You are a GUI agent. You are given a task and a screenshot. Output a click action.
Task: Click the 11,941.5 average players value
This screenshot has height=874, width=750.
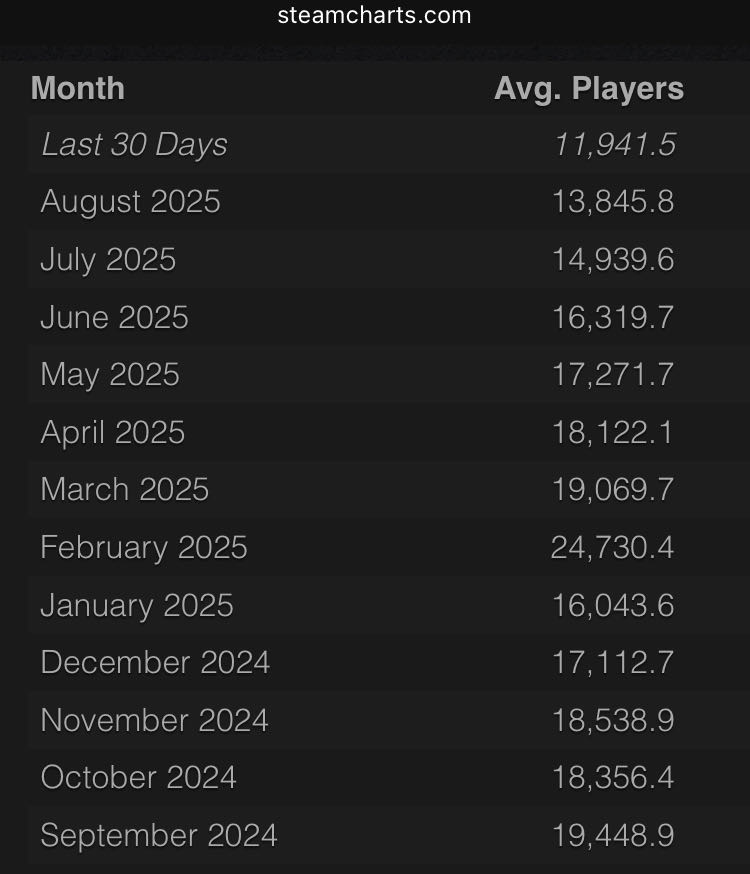coord(614,145)
